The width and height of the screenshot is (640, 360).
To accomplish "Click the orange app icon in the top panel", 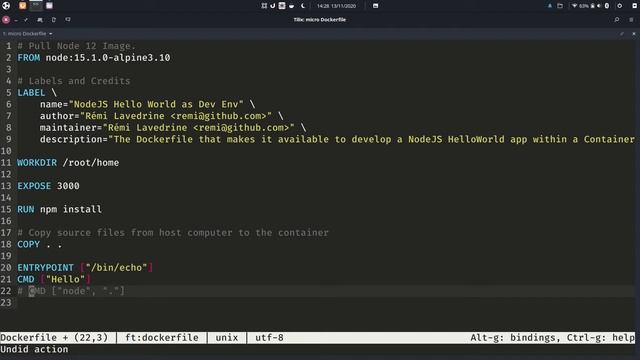I will click(22, 6).
